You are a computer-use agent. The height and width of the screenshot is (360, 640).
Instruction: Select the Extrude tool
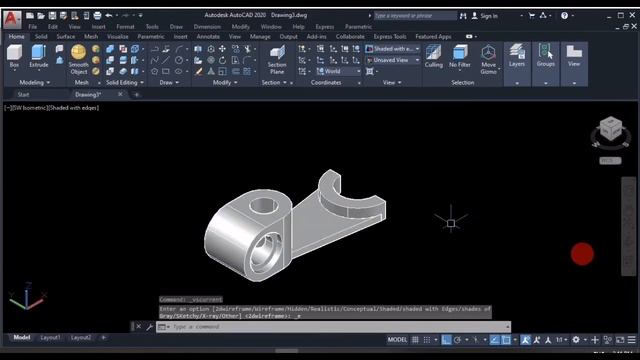(39, 56)
